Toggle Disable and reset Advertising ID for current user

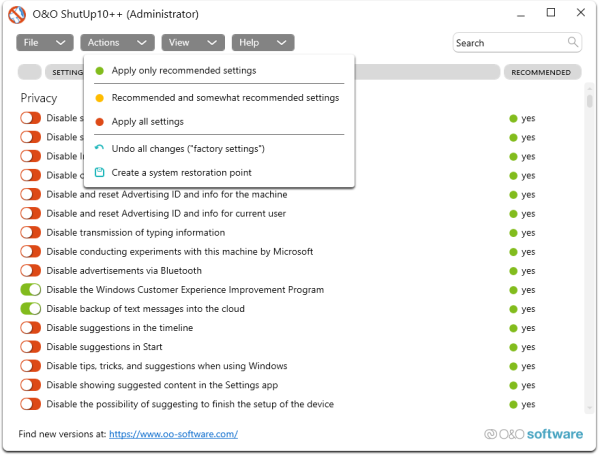31,214
